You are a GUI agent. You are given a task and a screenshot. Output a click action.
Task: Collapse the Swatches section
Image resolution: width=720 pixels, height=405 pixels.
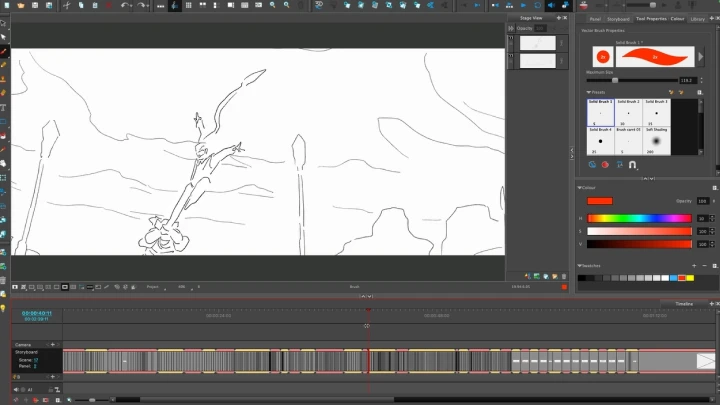[x=580, y=265]
